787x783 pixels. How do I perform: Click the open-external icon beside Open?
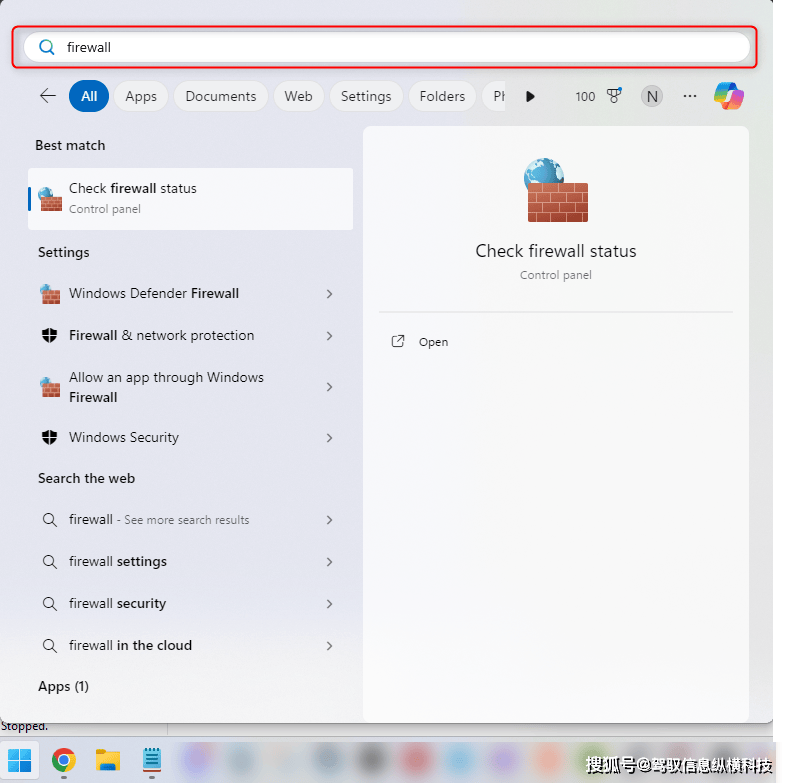pyautogui.click(x=398, y=341)
